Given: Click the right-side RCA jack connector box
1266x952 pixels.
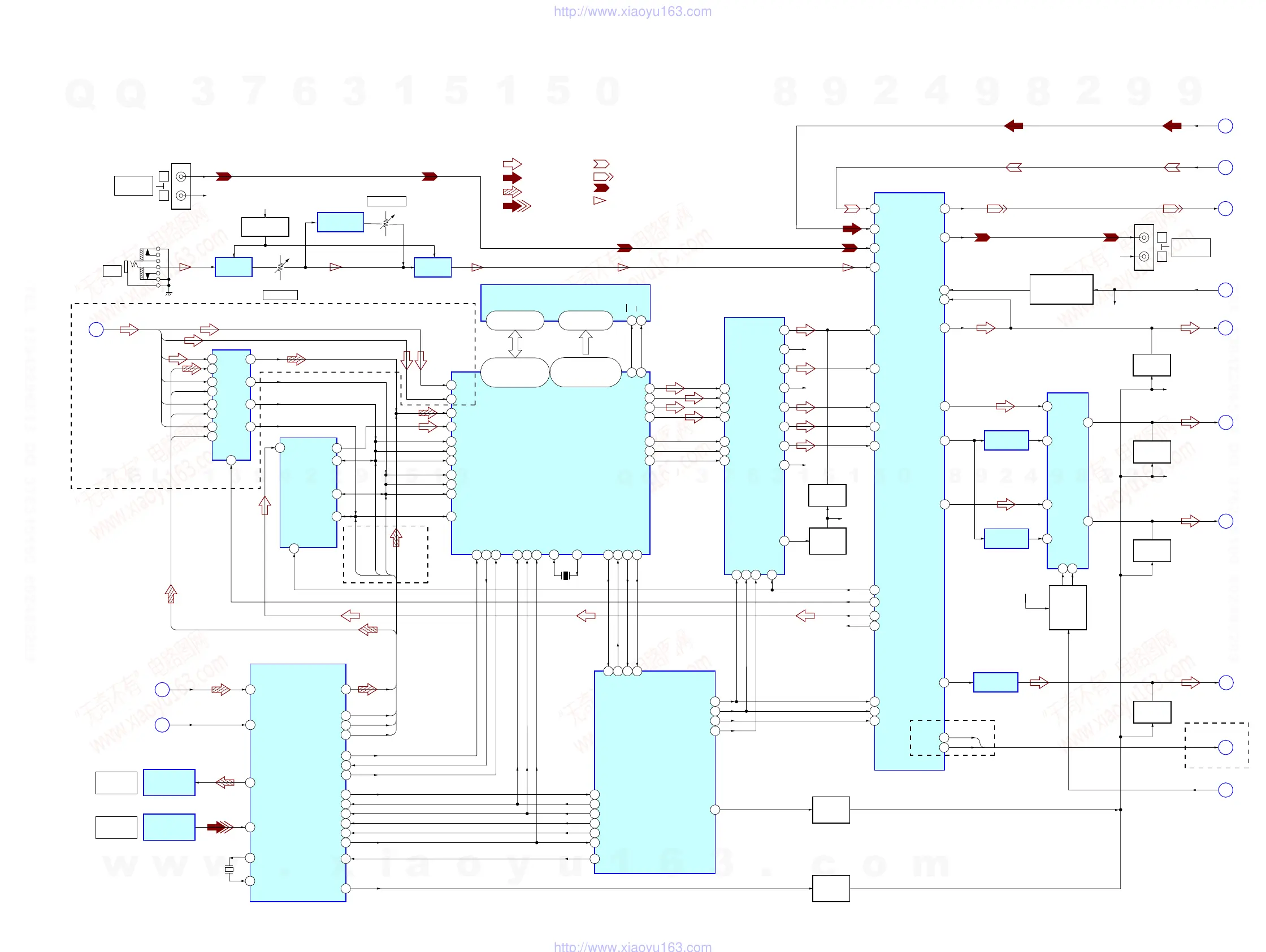Looking at the screenshot, I should (x=1143, y=246).
